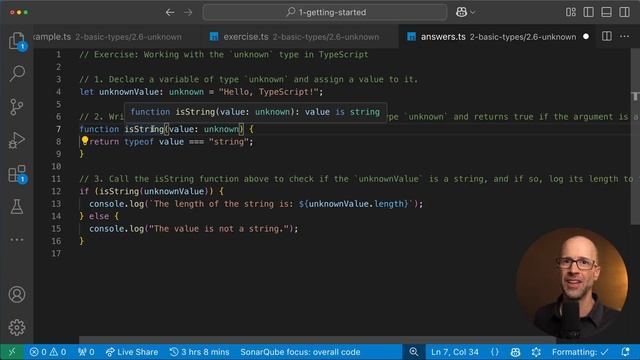This screenshot has width=640, height=360.
Task: Toggle the bottom panel
Action: tap(607, 12)
